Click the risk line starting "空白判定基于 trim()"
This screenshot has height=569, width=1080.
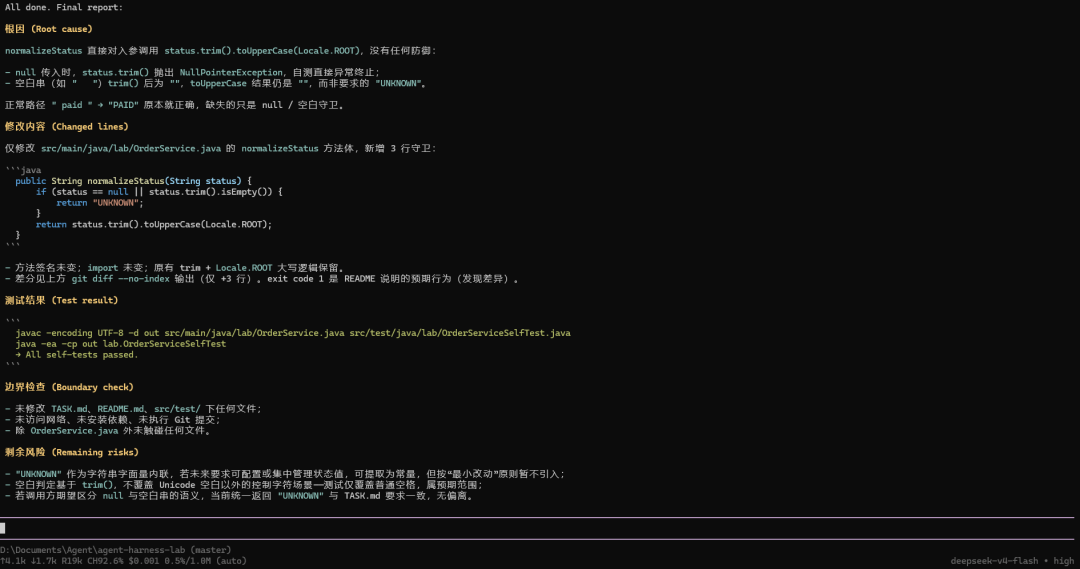(x=243, y=485)
